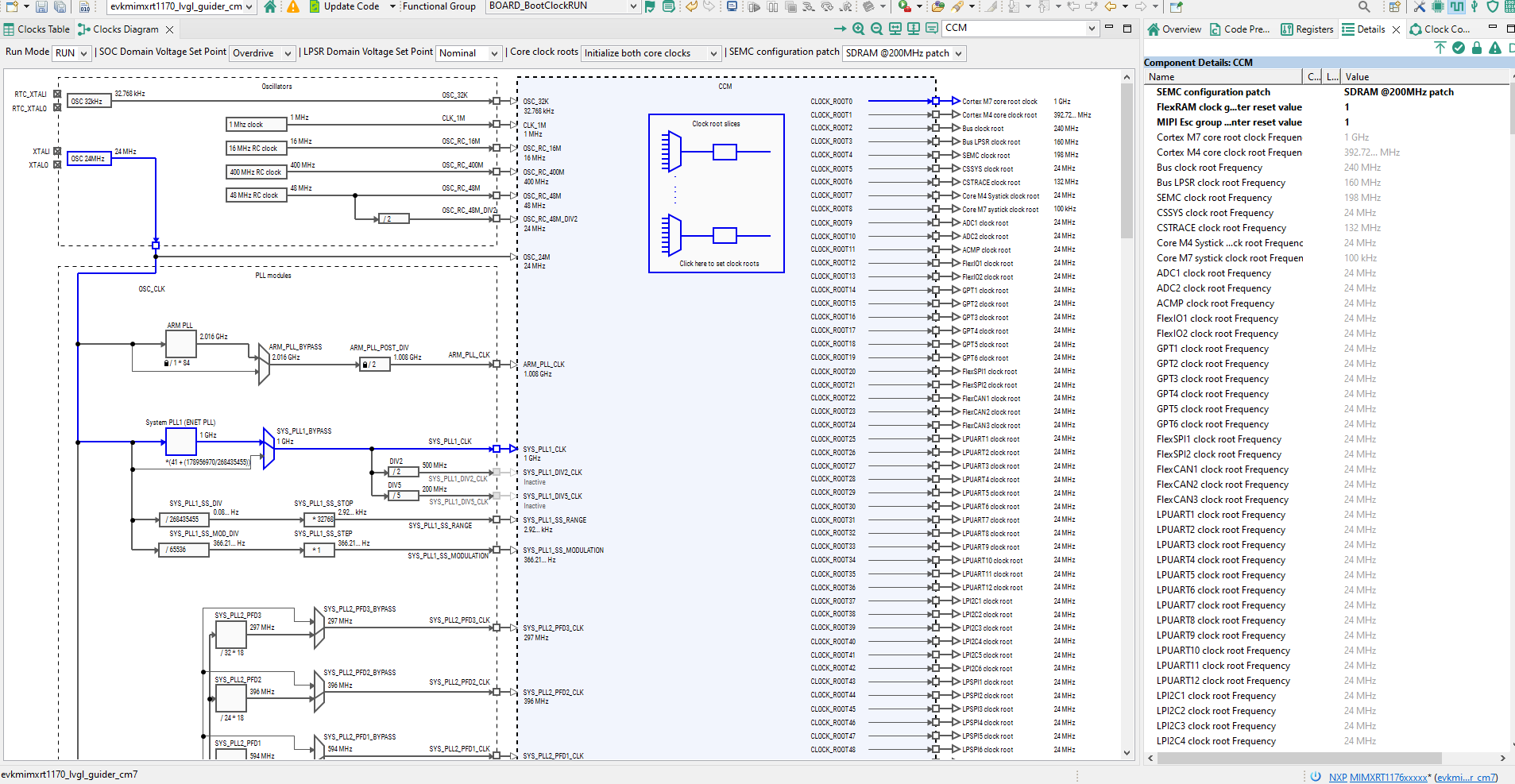
Task: Click the Home icon in the main toolbar
Action: [x=269, y=7]
